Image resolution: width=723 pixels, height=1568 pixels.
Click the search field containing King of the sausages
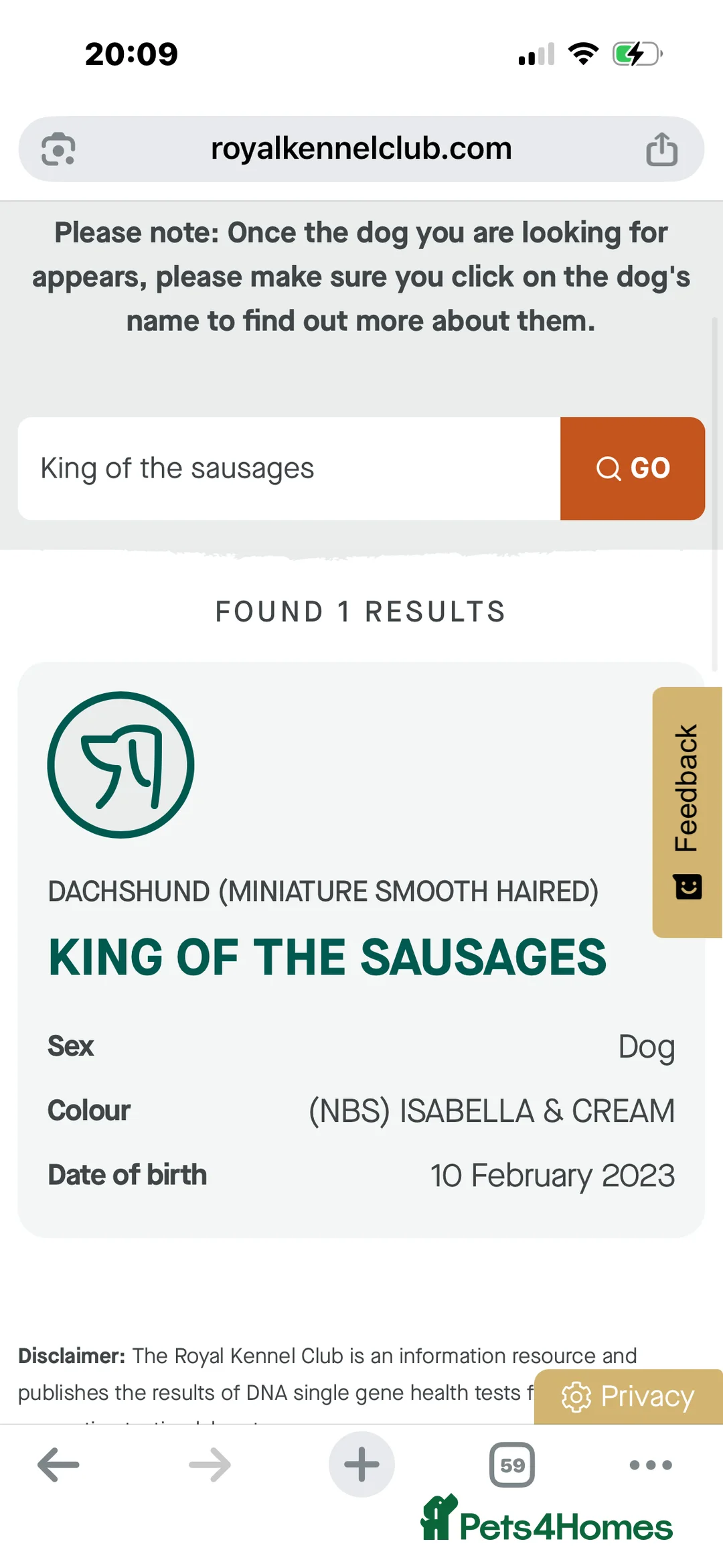pos(288,468)
